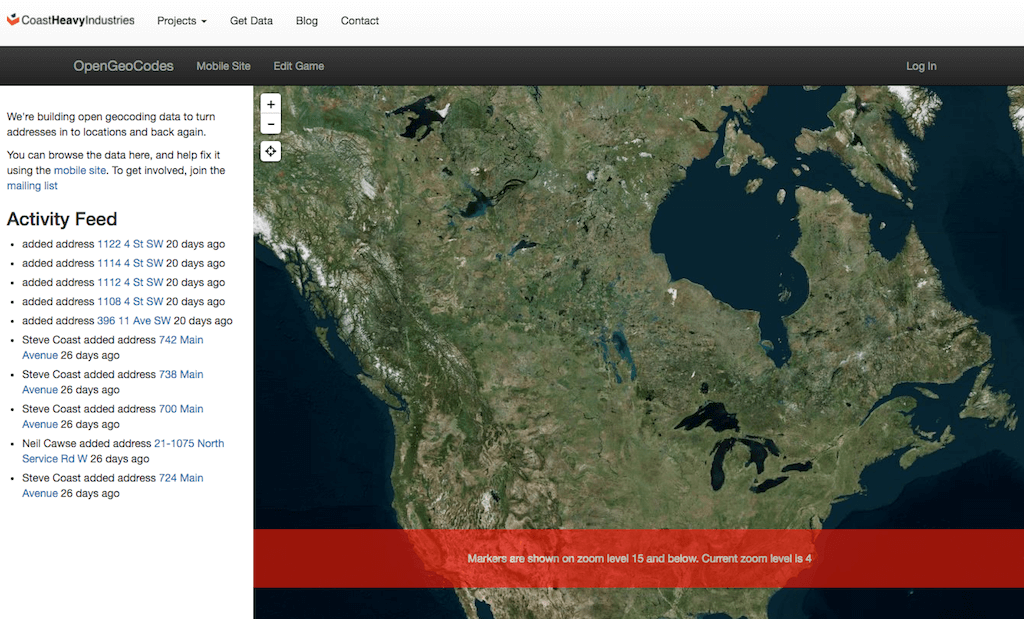Click the CoastHeavyIndustries logo
Viewport: 1024px width, 619px height.
(x=70, y=21)
